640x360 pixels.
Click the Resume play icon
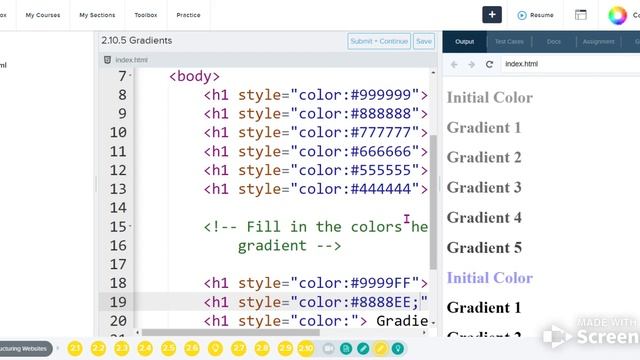point(522,15)
